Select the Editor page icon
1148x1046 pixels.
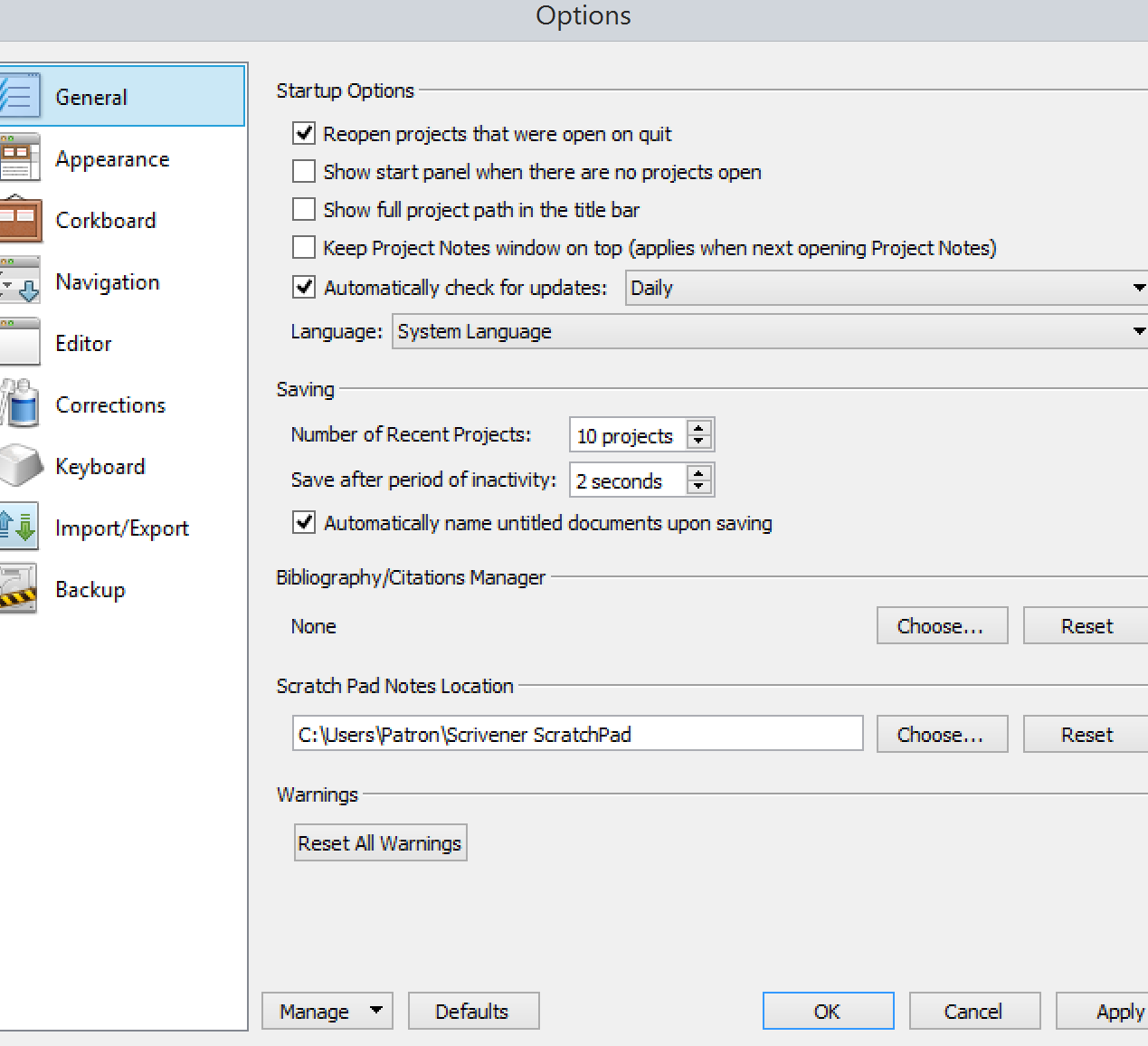click(x=19, y=343)
